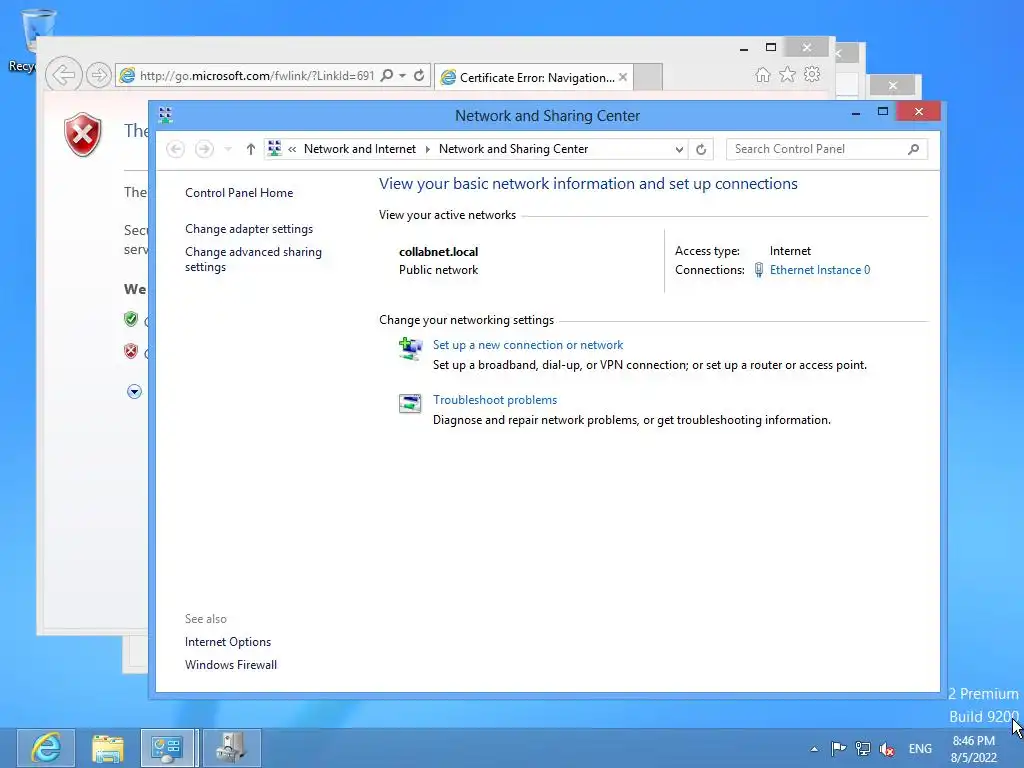Open Control Panel Home
The image size is (1024, 768).
point(239,193)
